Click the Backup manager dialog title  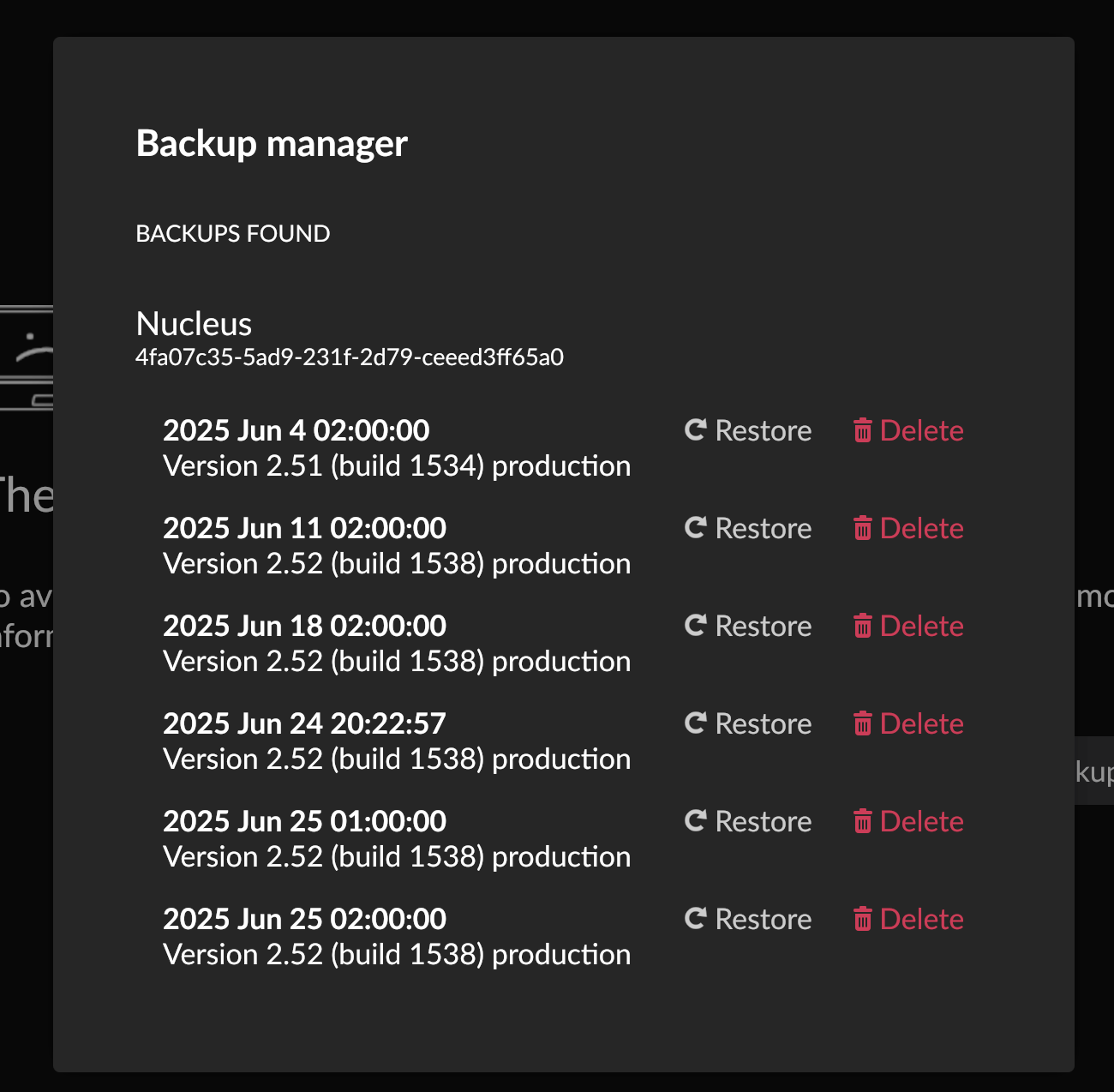point(272,143)
